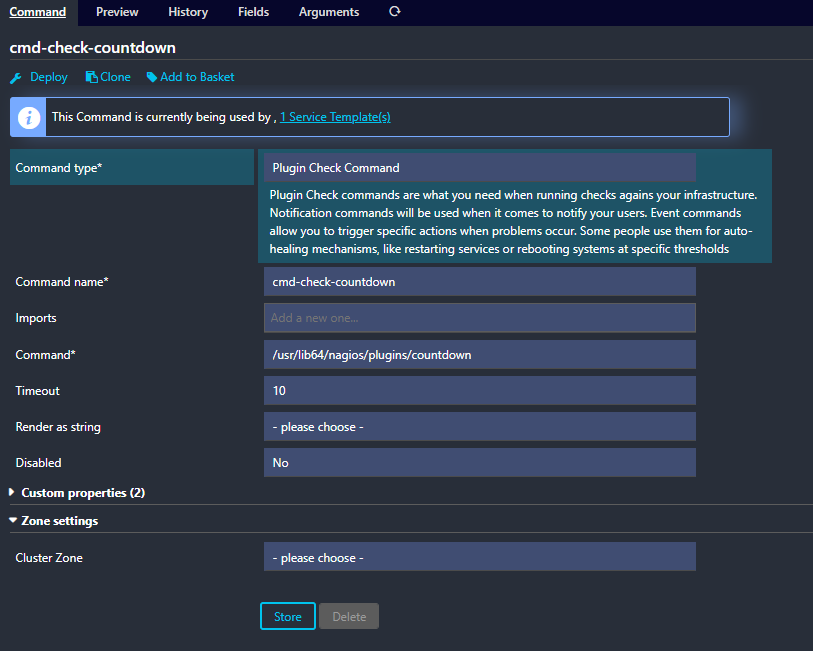Open the Disabled dropdown showing No

pos(479,463)
